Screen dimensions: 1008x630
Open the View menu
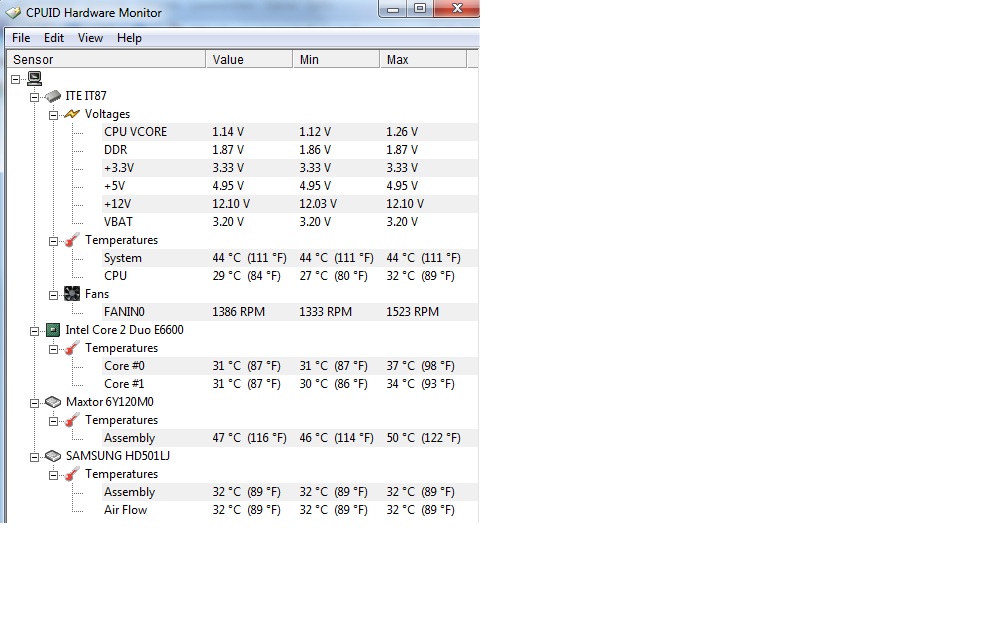[91, 38]
